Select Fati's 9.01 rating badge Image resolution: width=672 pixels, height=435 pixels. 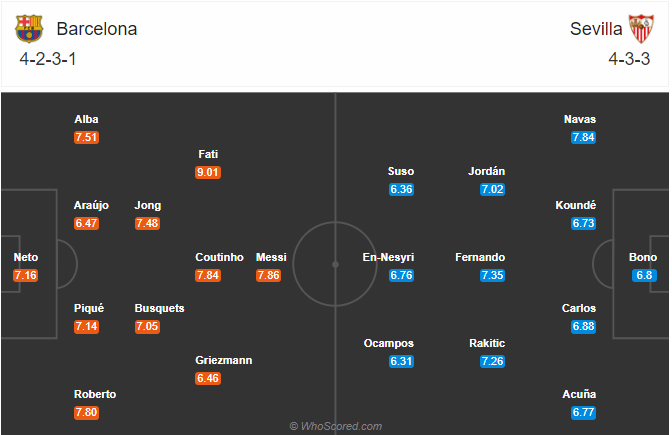coord(208,172)
